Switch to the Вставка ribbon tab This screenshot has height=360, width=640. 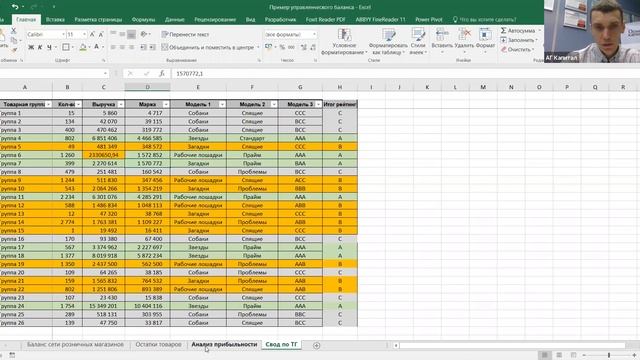[55, 20]
